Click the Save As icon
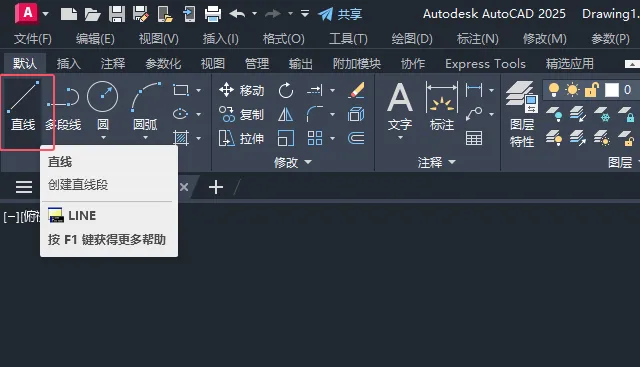Image resolution: width=640 pixels, height=367 pixels. point(141,14)
